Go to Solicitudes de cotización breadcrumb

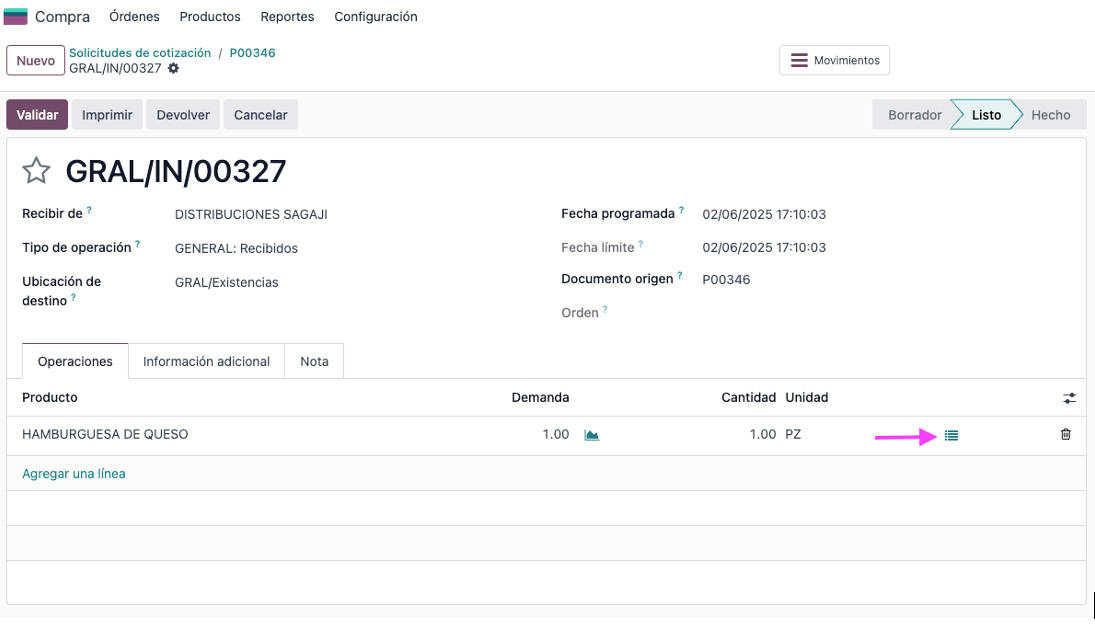(140, 52)
